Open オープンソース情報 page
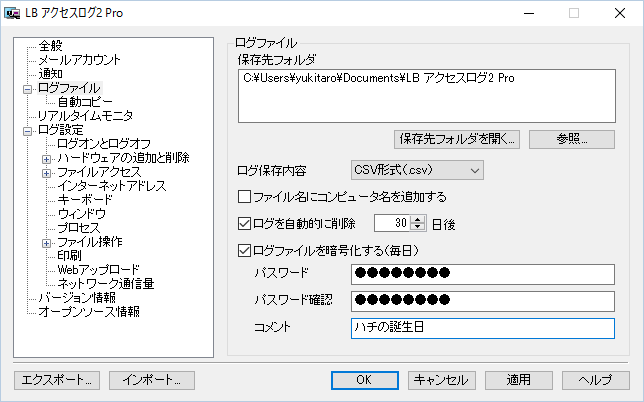 coord(89,312)
